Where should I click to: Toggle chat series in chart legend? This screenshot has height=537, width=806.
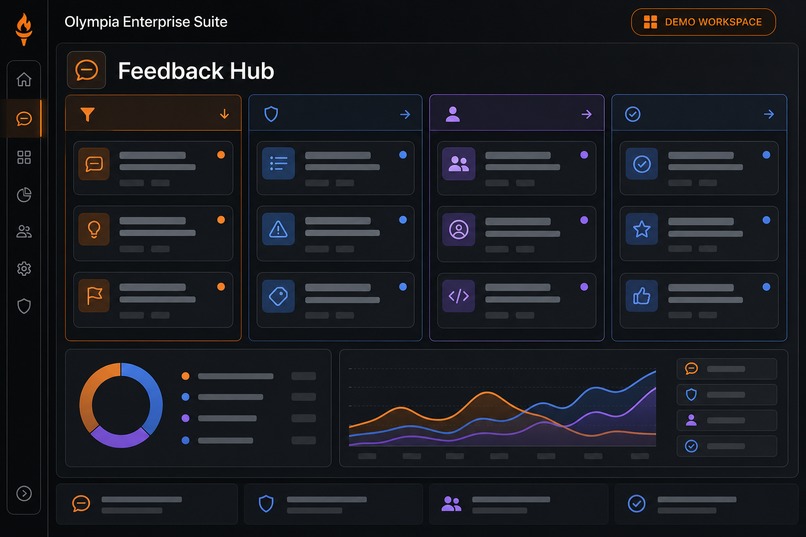[726, 369]
